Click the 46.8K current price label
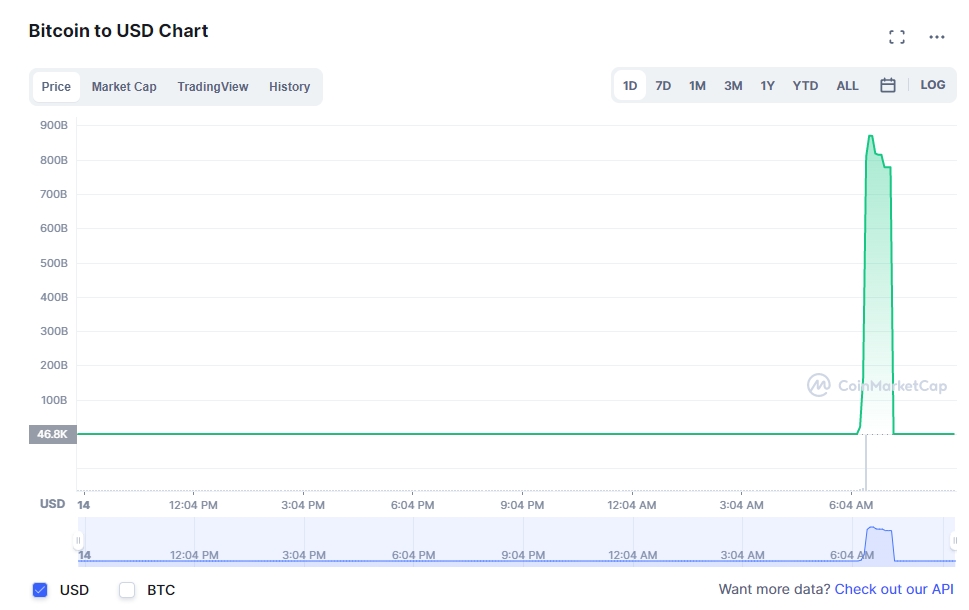Screen dimensions: 969x610 53,434
